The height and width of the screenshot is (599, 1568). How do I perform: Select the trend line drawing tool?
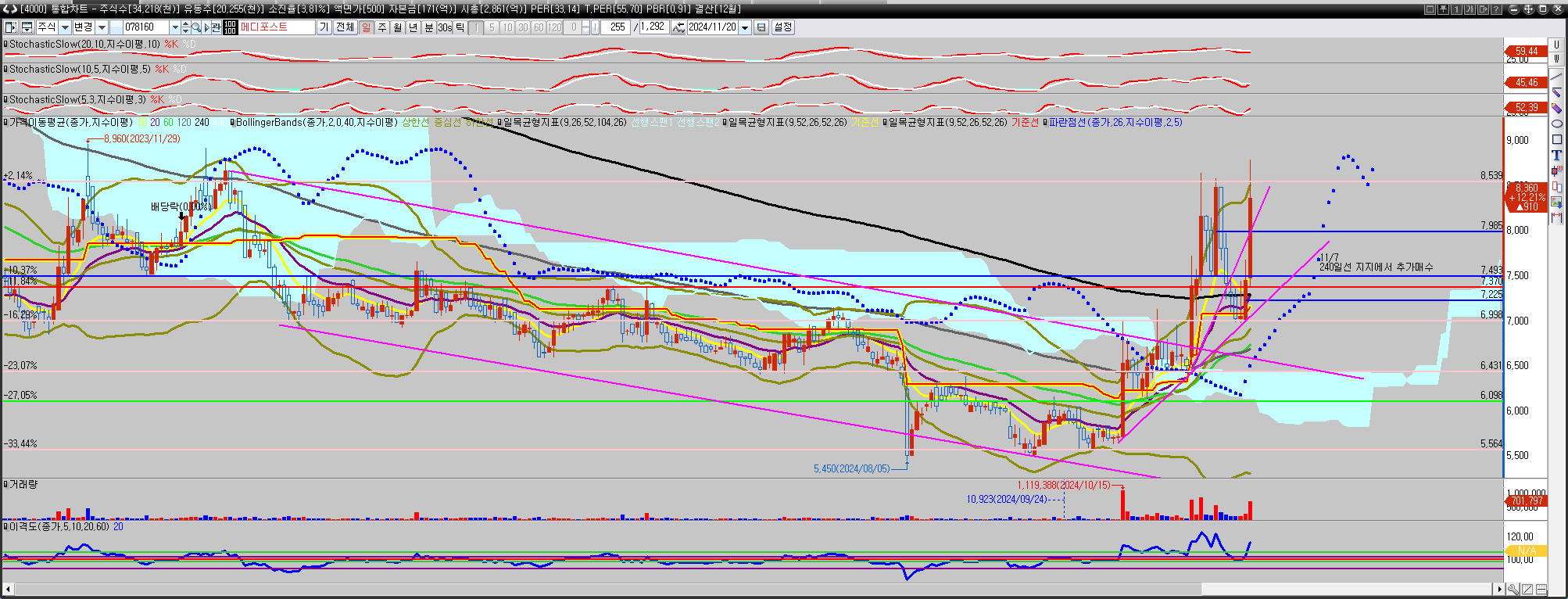1556,77
